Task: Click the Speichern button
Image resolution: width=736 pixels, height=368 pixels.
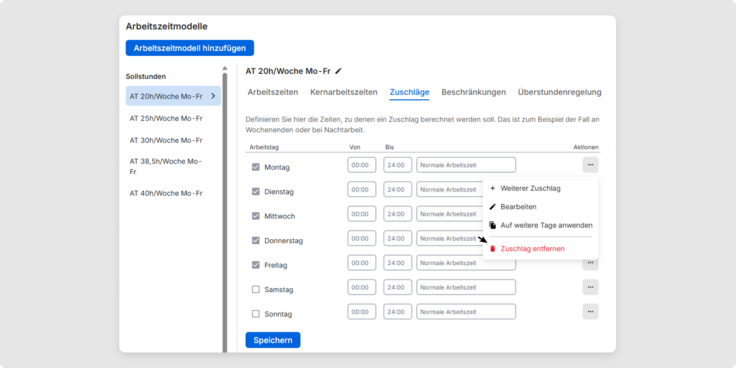Action: coord(273,340)
